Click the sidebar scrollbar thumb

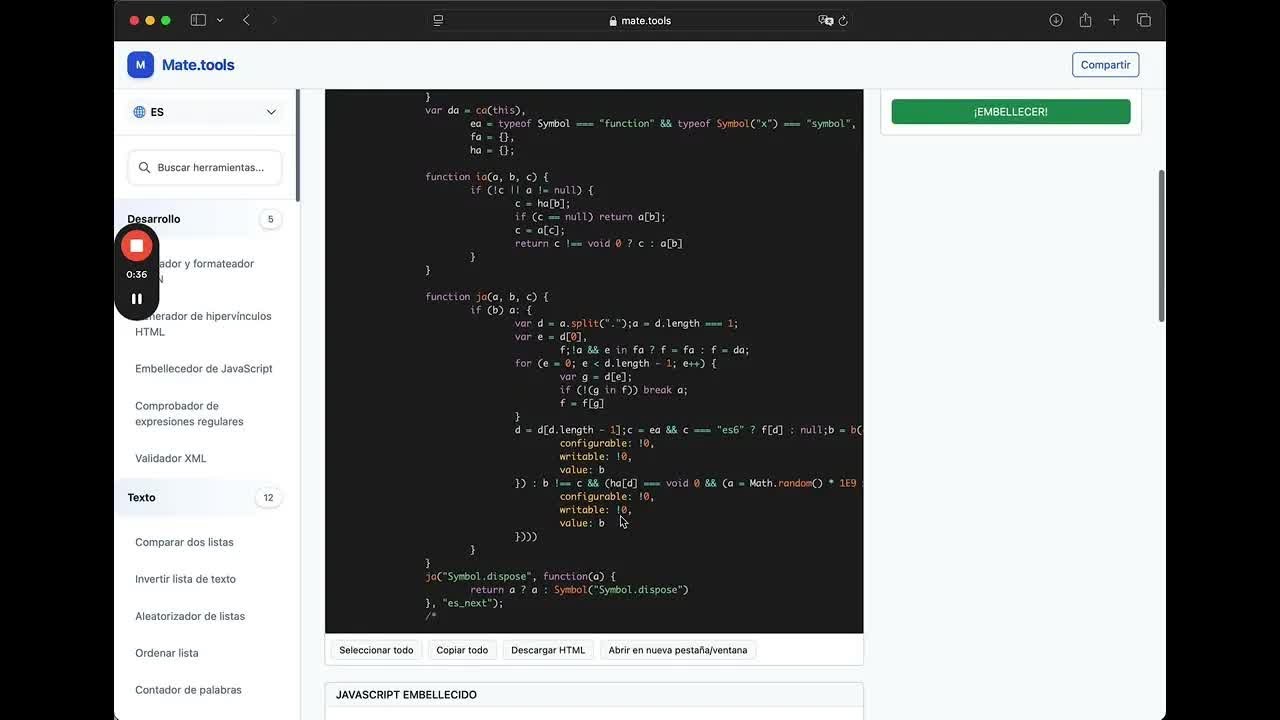pos(297,146)
